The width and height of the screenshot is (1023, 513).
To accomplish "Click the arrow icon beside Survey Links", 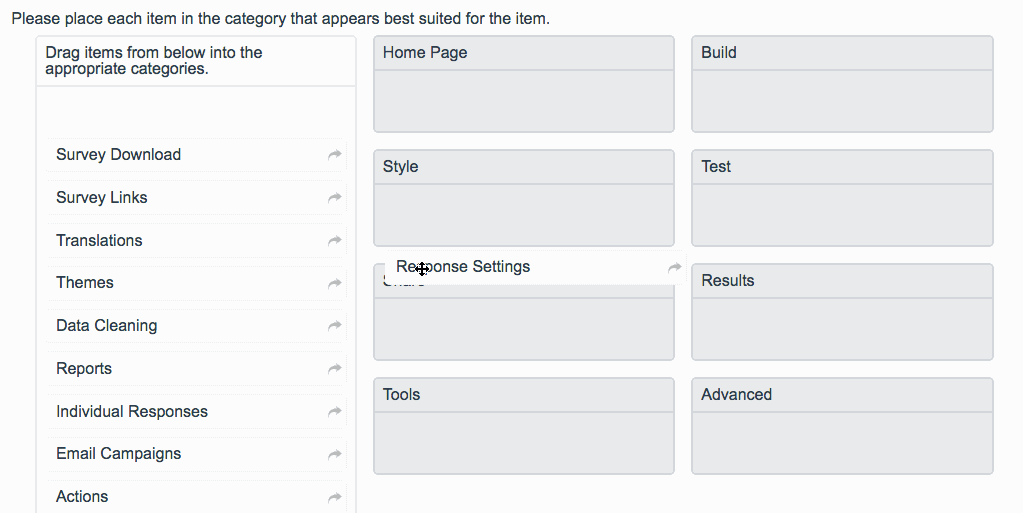I will (334, 198).
